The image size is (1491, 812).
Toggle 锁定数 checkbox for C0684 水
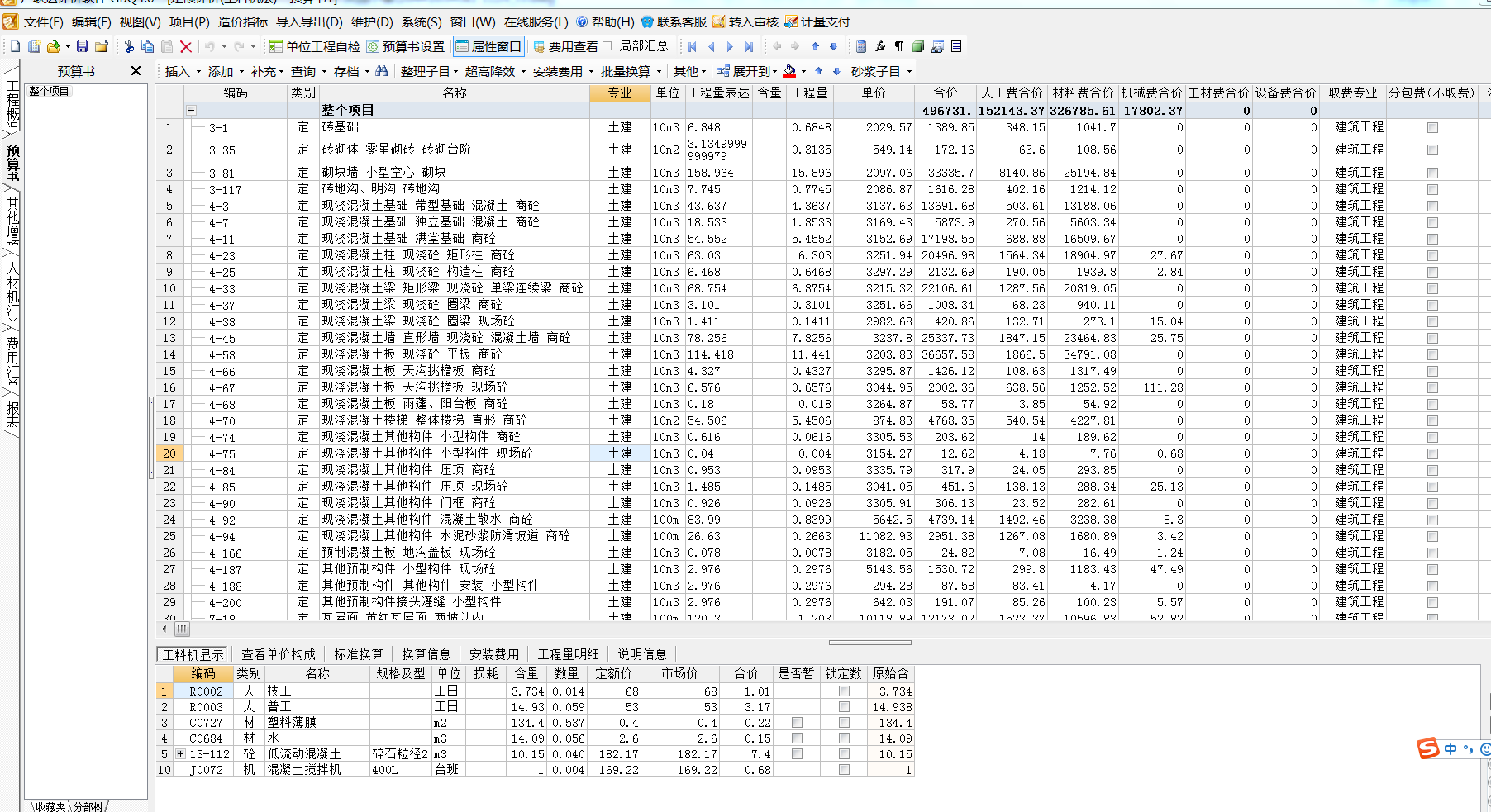tap(844, 738)
